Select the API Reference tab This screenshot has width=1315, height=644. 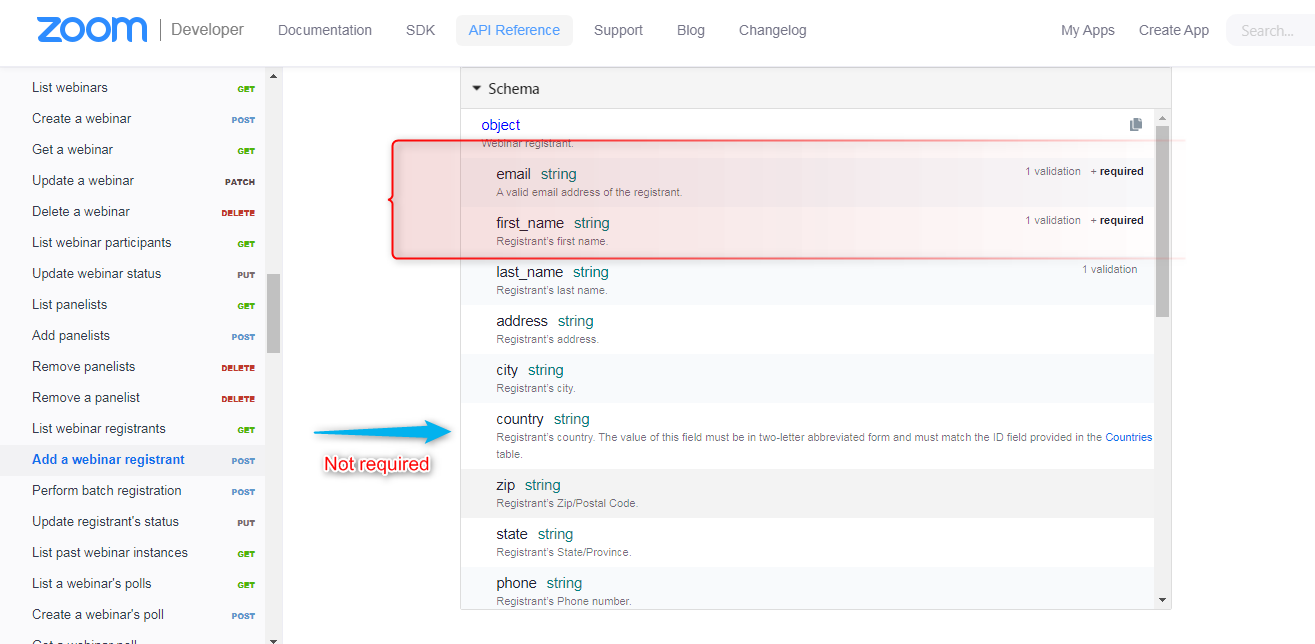[x=514, y=30]
